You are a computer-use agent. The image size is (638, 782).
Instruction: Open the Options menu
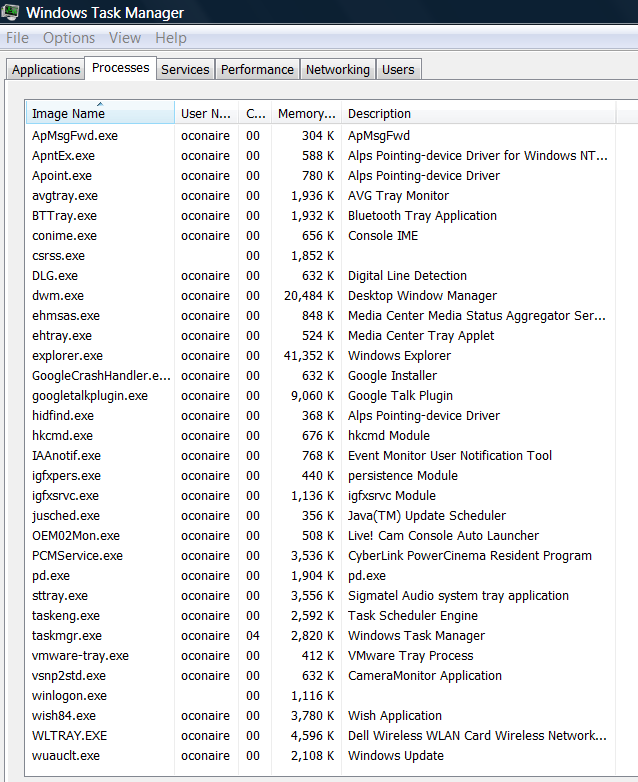coord(69,38)
